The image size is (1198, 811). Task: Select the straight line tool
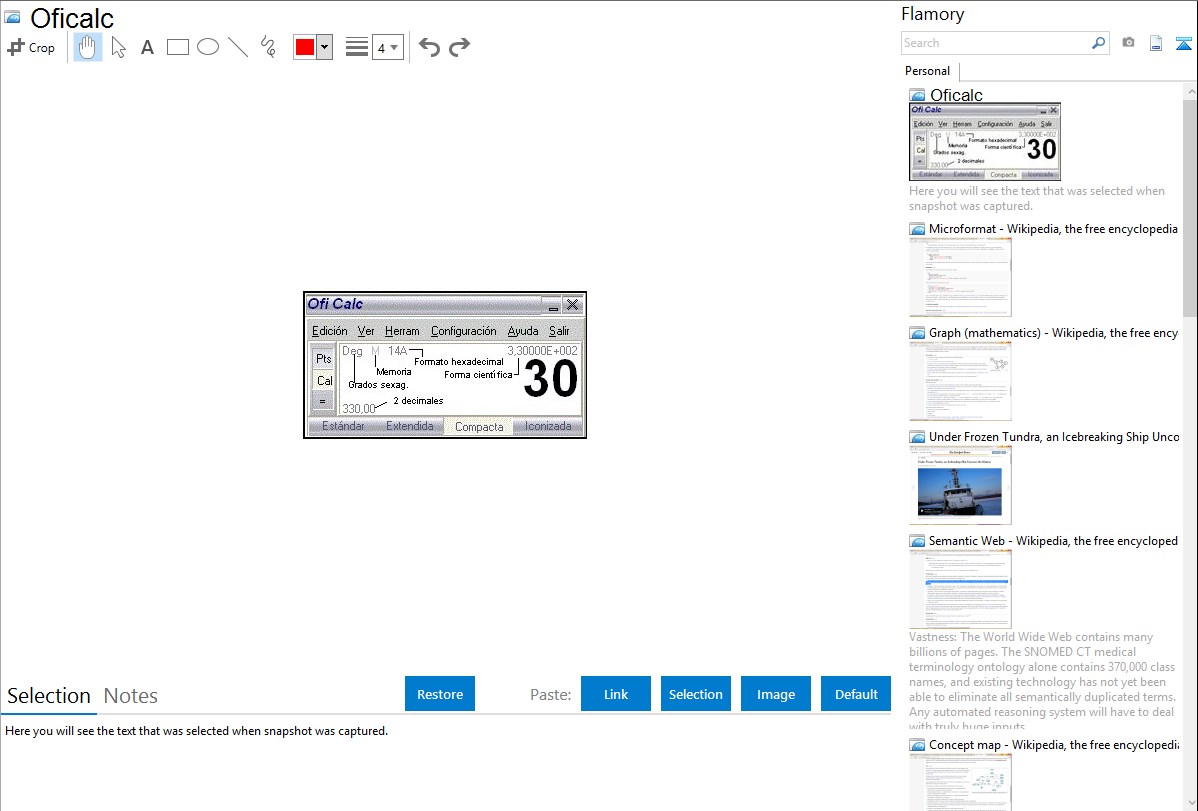click(238, 47)
